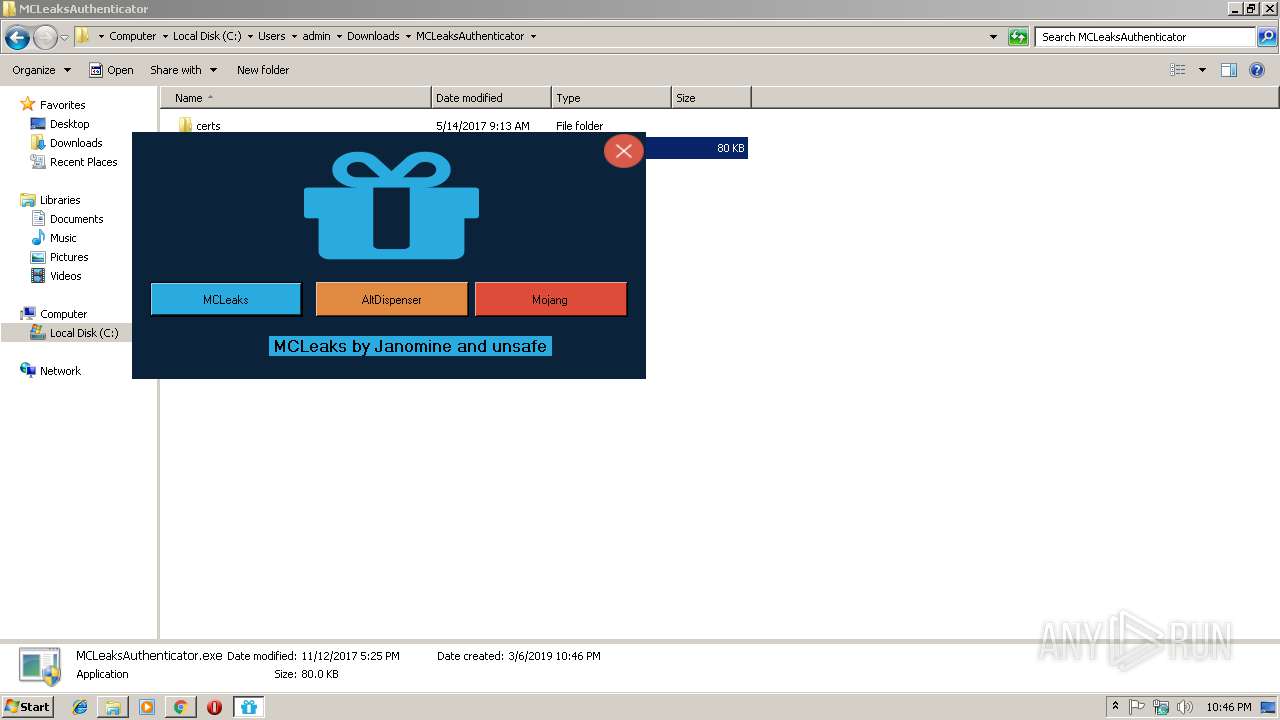Click MCLeaksAuthenticator.exe icon in details pane
Screen dimensions: 1280x720
pyautogui.click(x=40, y=666)
